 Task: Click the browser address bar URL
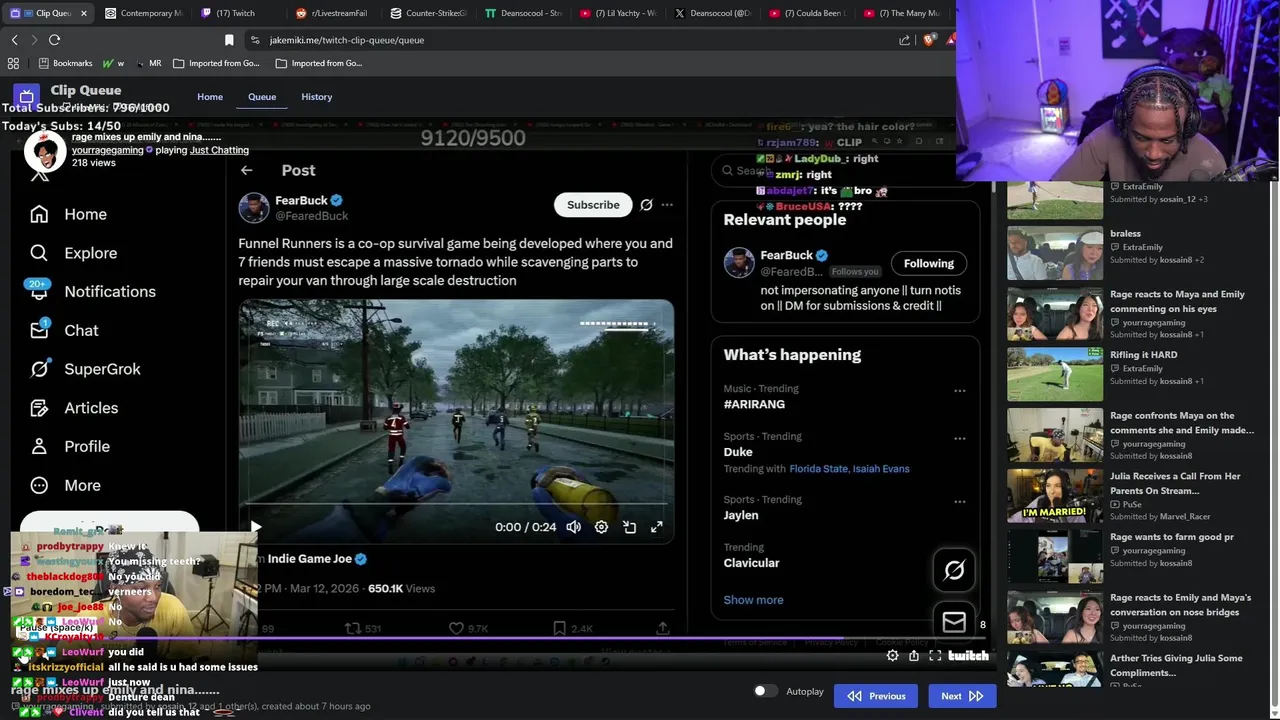(347, 40)
